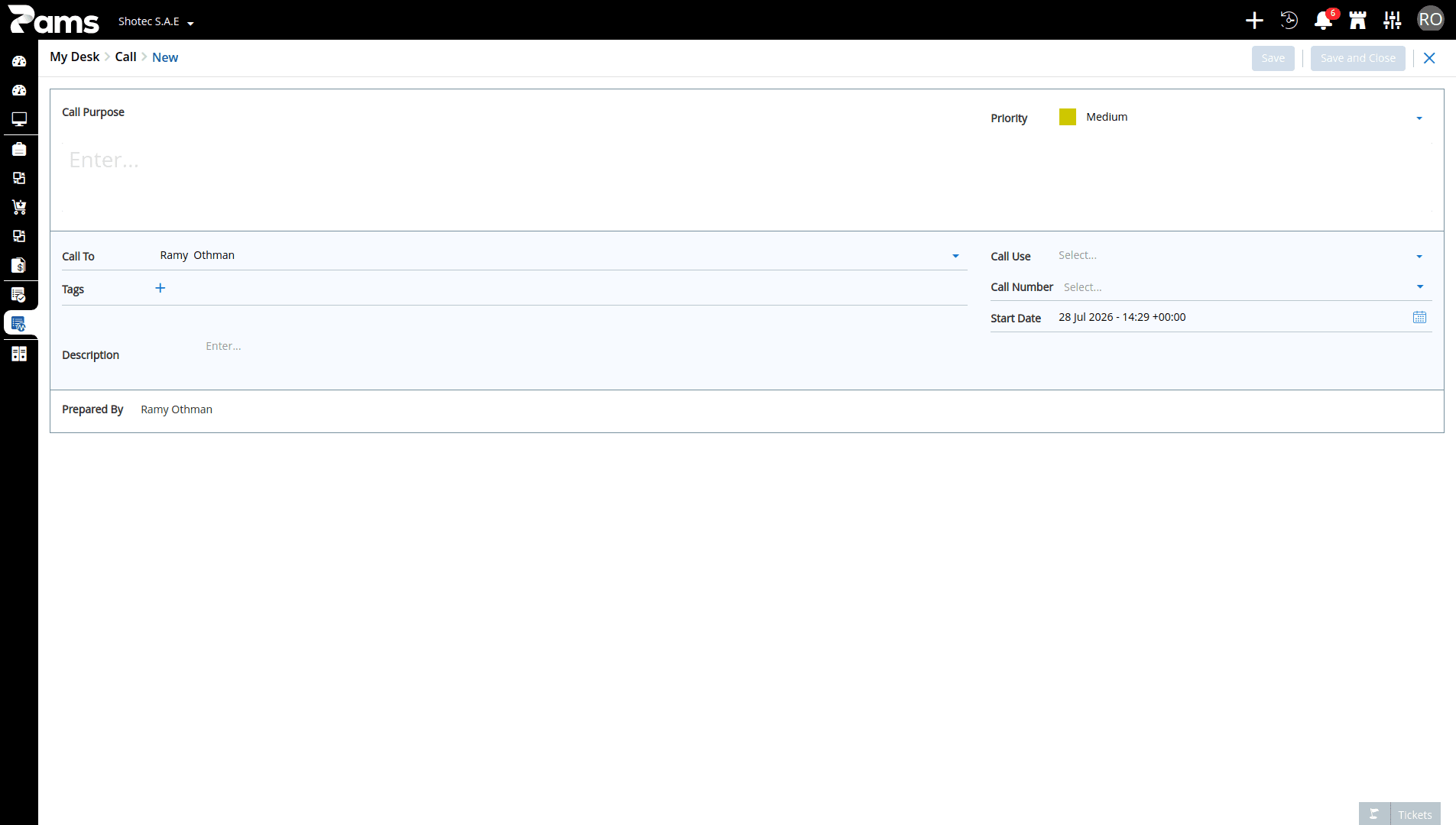Click the Save and Close button
Image resolution: width=1456 pixels, height=825 pixels.
[1357, 58]
